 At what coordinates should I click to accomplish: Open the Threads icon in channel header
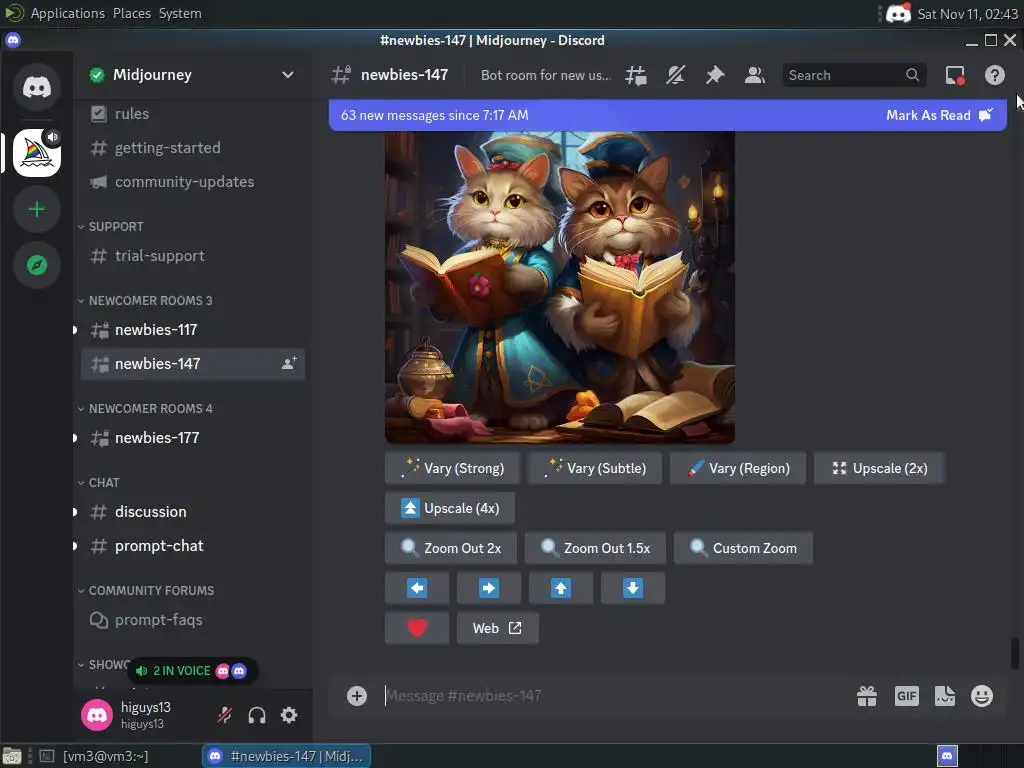pos(635,75)
